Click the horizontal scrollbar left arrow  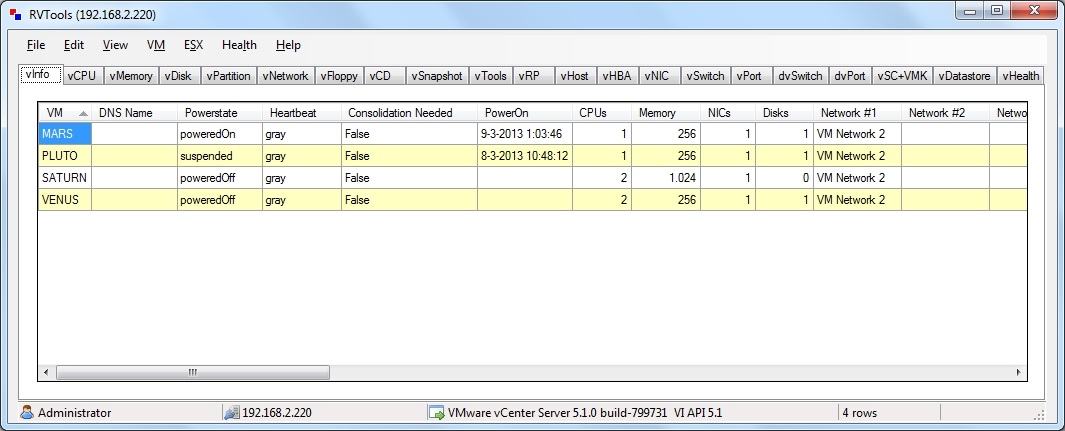(46, 372)
